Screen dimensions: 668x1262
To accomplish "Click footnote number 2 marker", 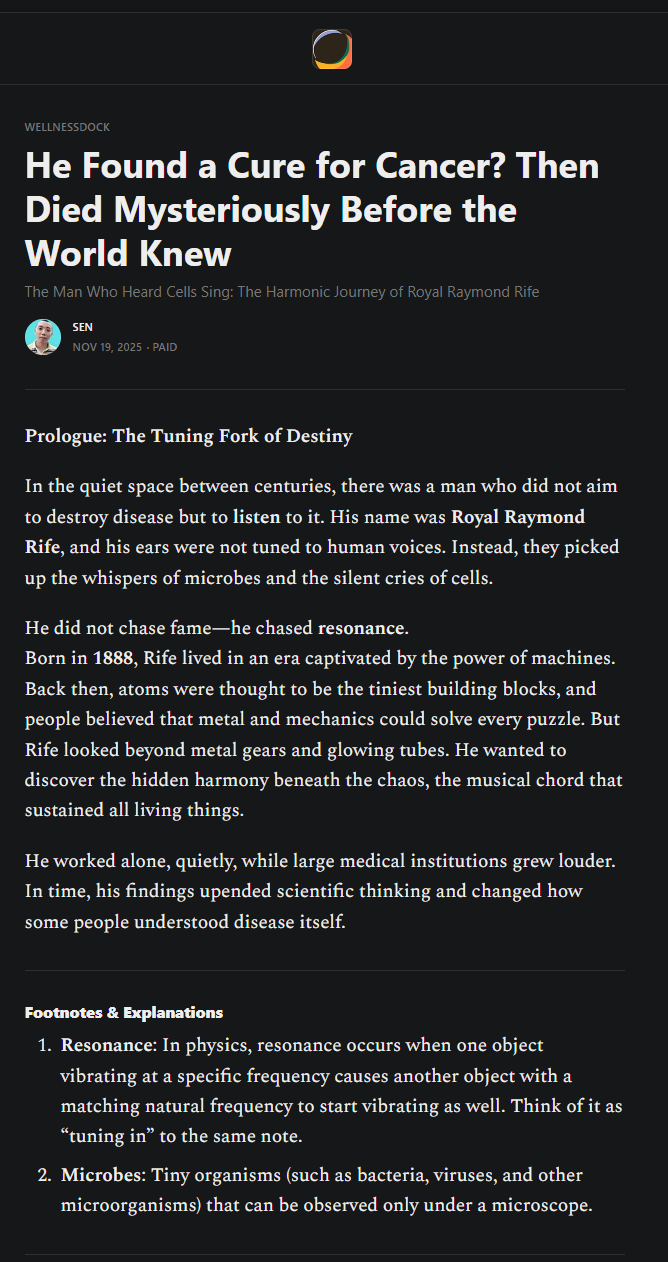I will click(44, 1175).
